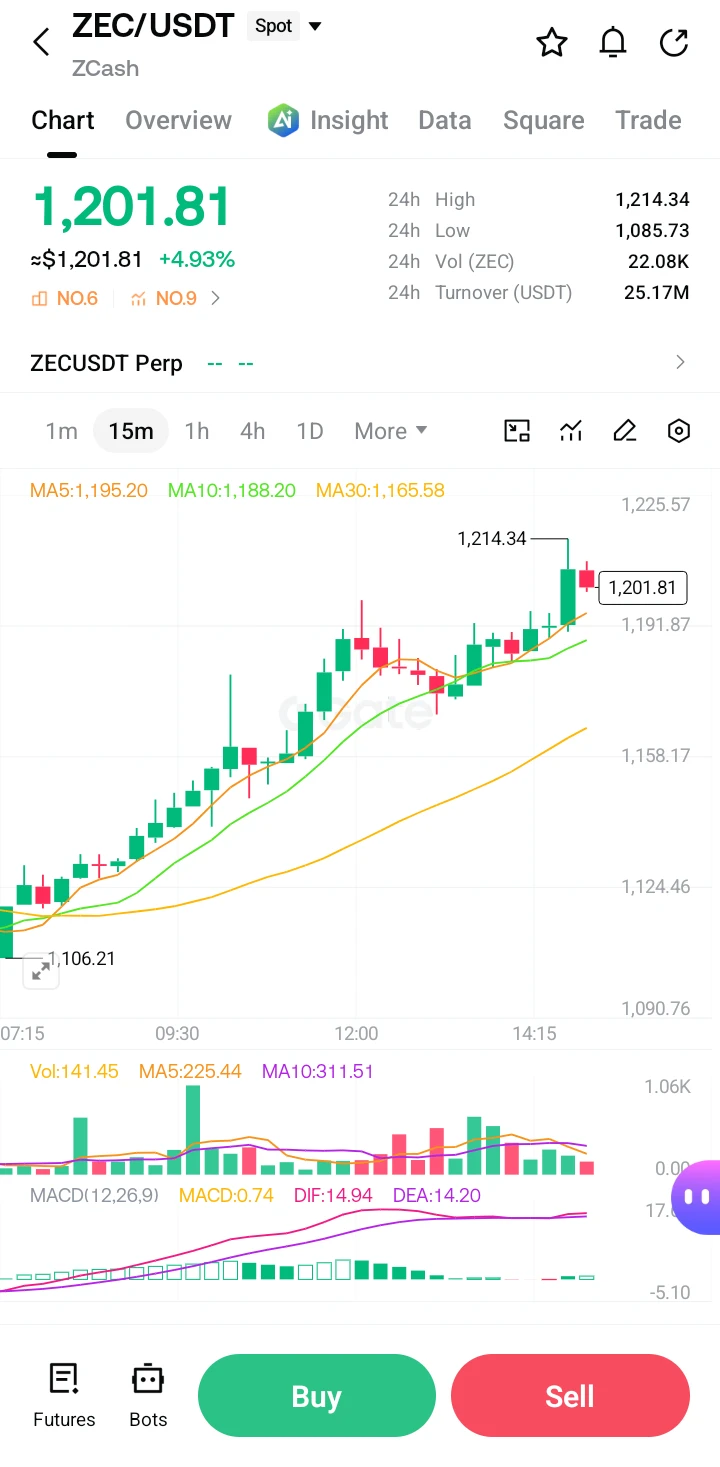Open Spot market type dropdown
Image resolution: width=720 pixels, height=1467 pixels.
pos(285,26)
